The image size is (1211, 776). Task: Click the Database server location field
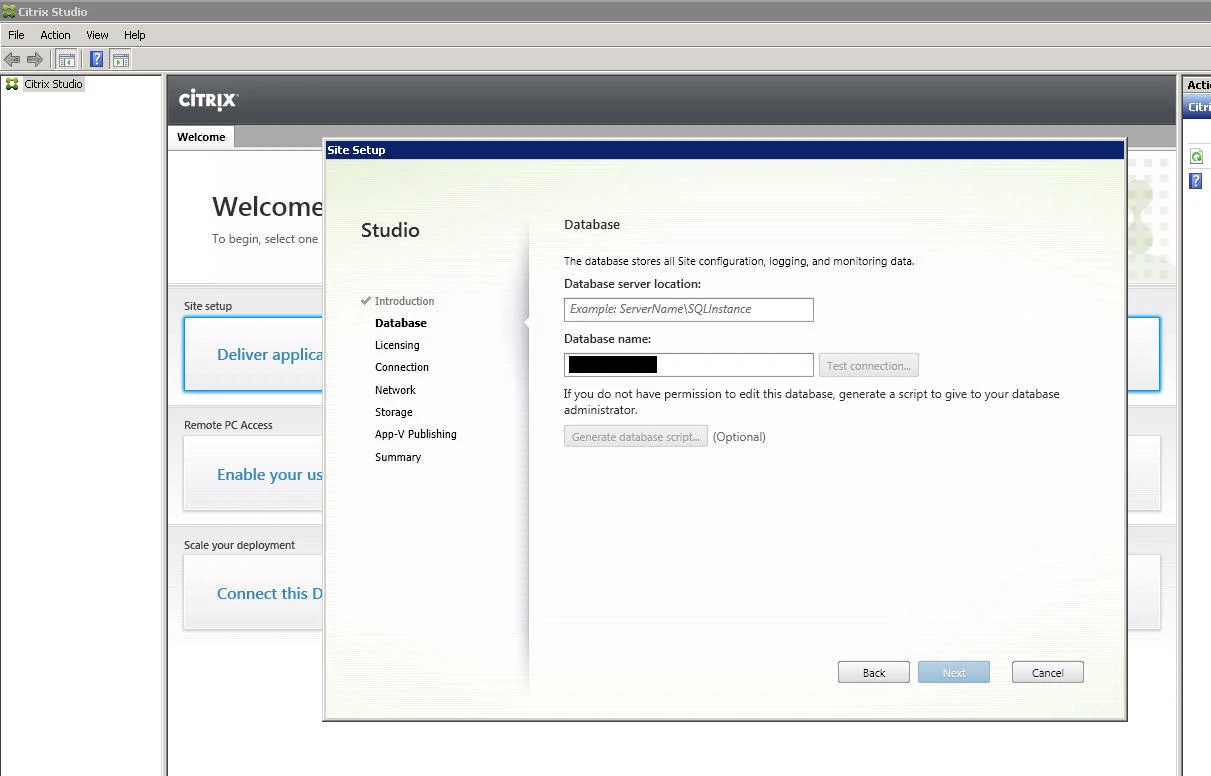[x=688, y=309]
